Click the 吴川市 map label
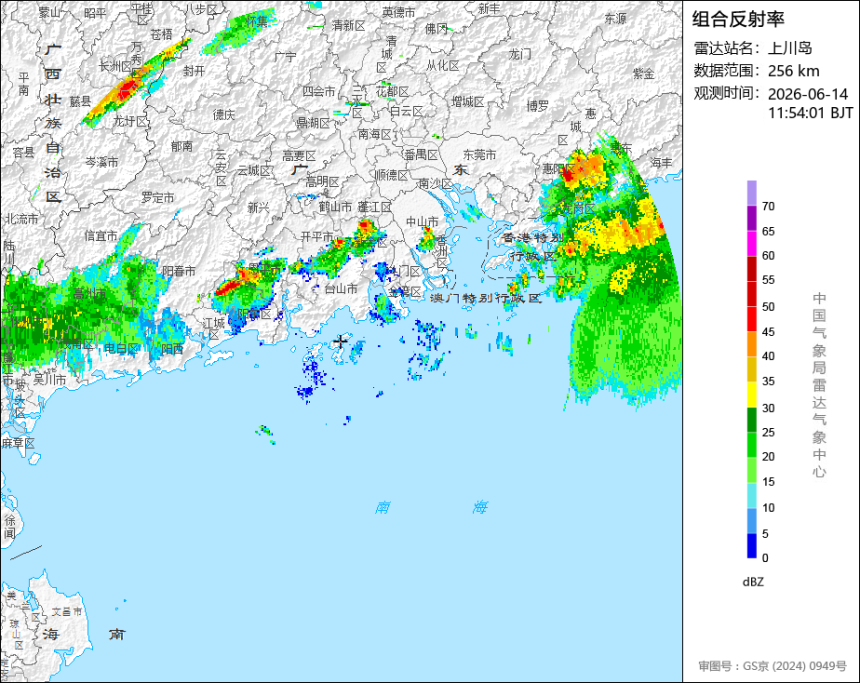Viewport: 860px width, 683px height. [x=49, y=380]
